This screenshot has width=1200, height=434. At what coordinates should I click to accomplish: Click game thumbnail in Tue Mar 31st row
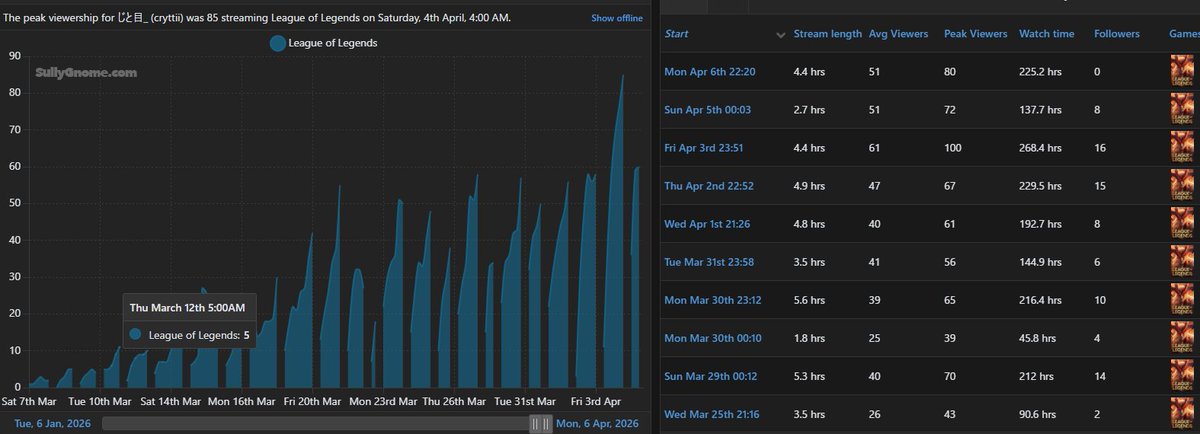pos(1184,262)
